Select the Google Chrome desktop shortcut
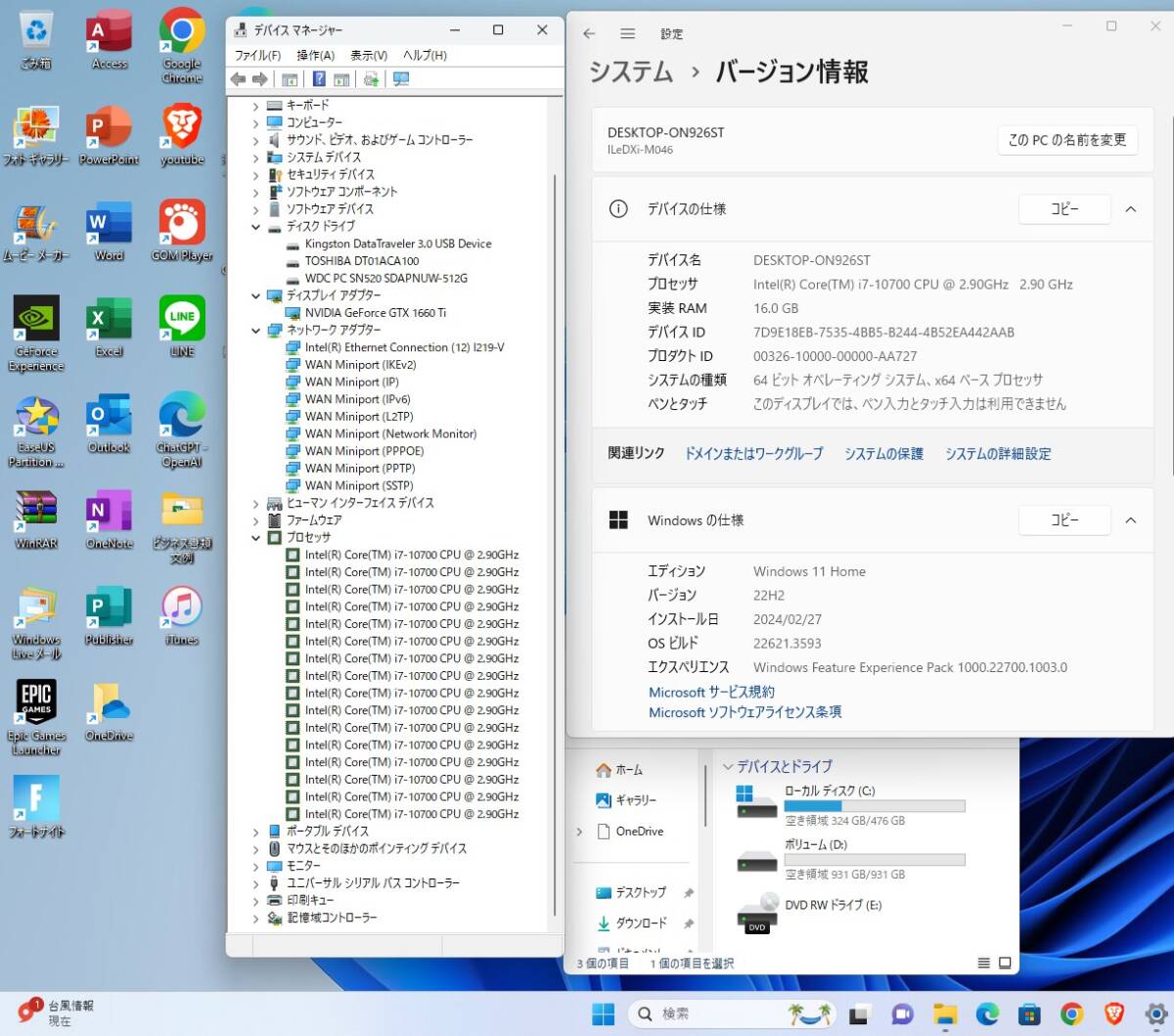The image size is (1174, 1036). tap(182, 46)
